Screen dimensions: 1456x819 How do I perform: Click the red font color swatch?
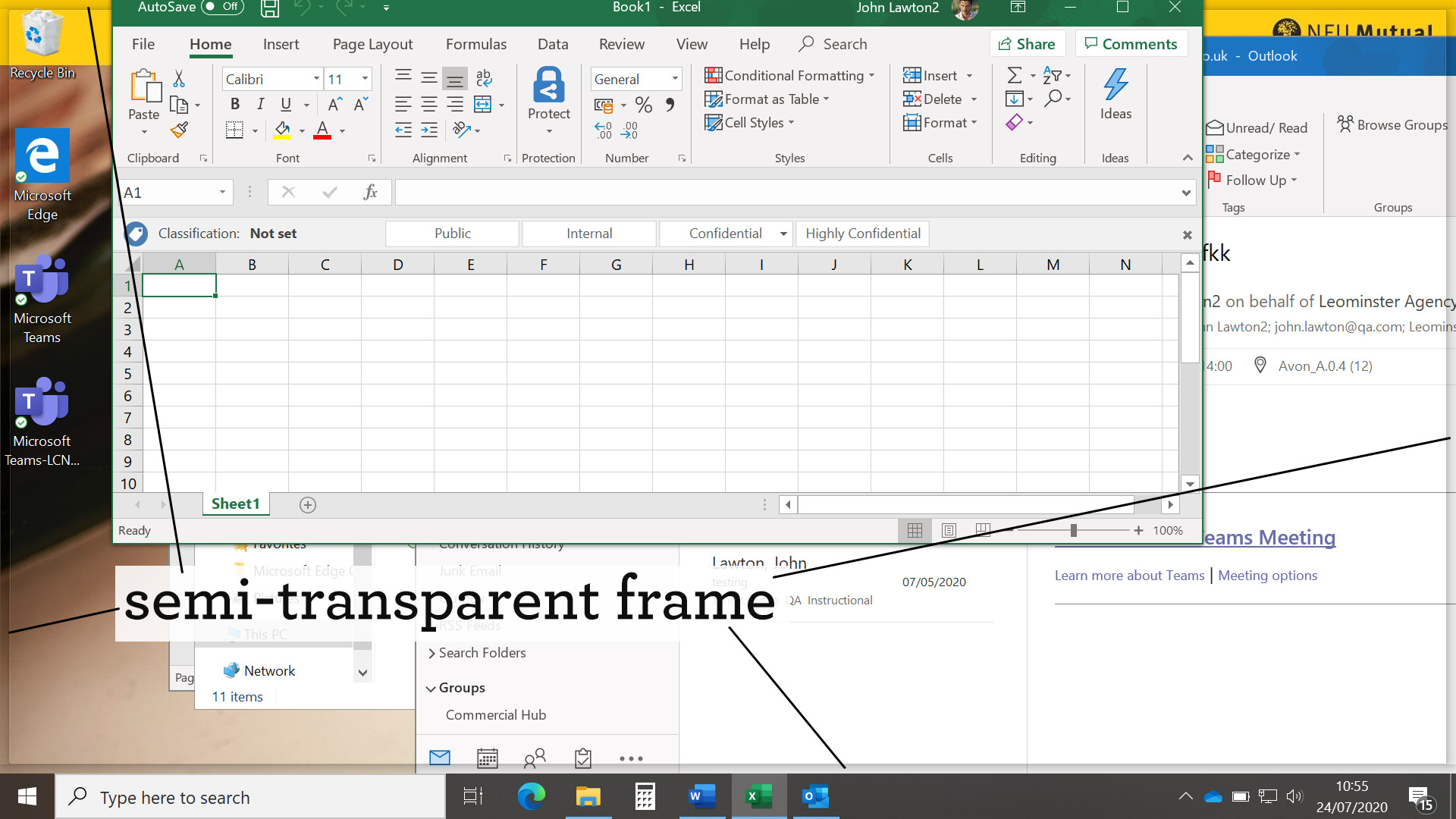point(322,130)
